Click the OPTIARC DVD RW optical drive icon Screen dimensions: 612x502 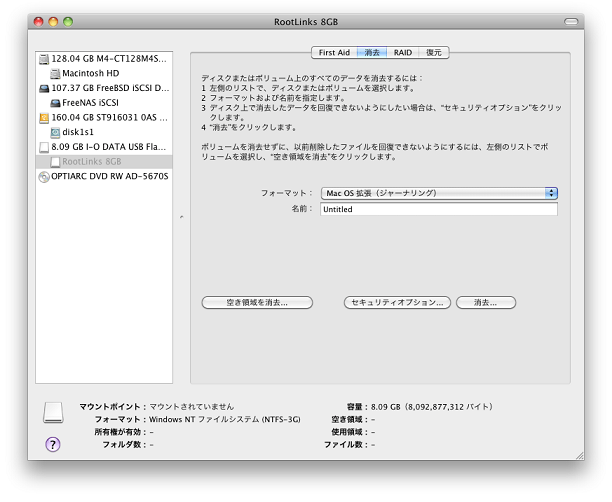44,177
